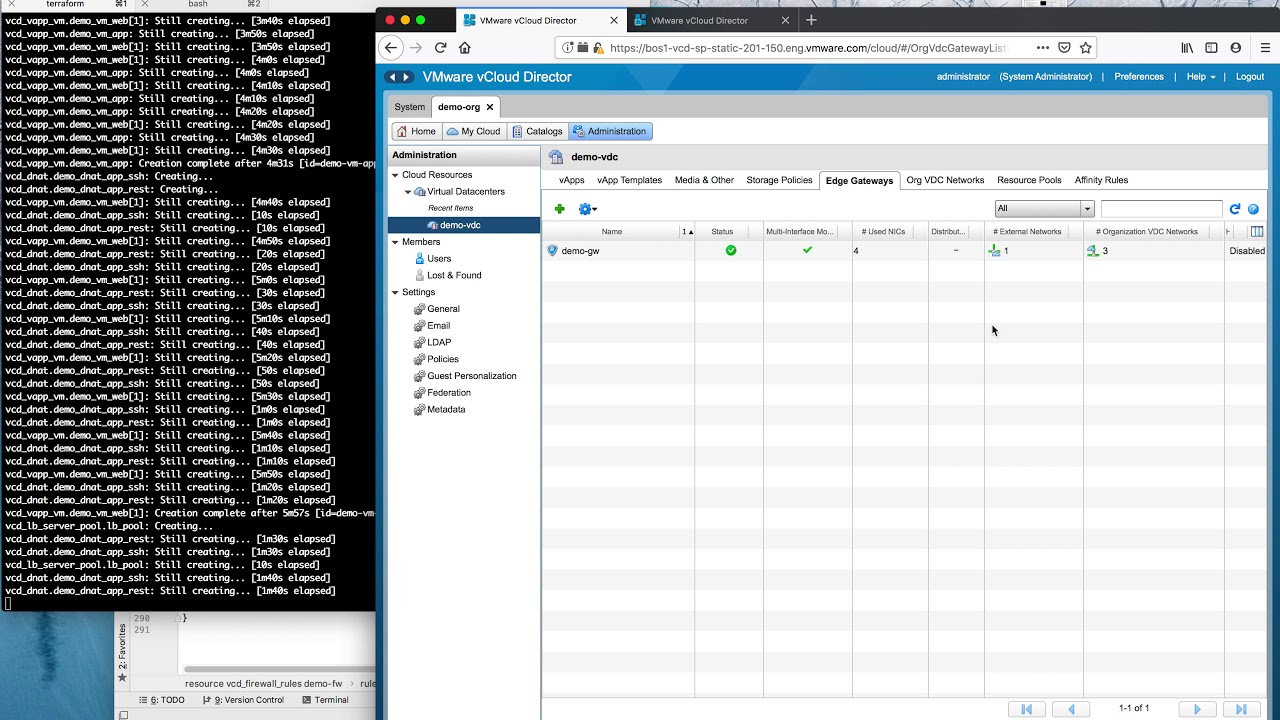Switch to the System tab
Viewport: 1280px width, 720px height.
(x=409, y=107)
